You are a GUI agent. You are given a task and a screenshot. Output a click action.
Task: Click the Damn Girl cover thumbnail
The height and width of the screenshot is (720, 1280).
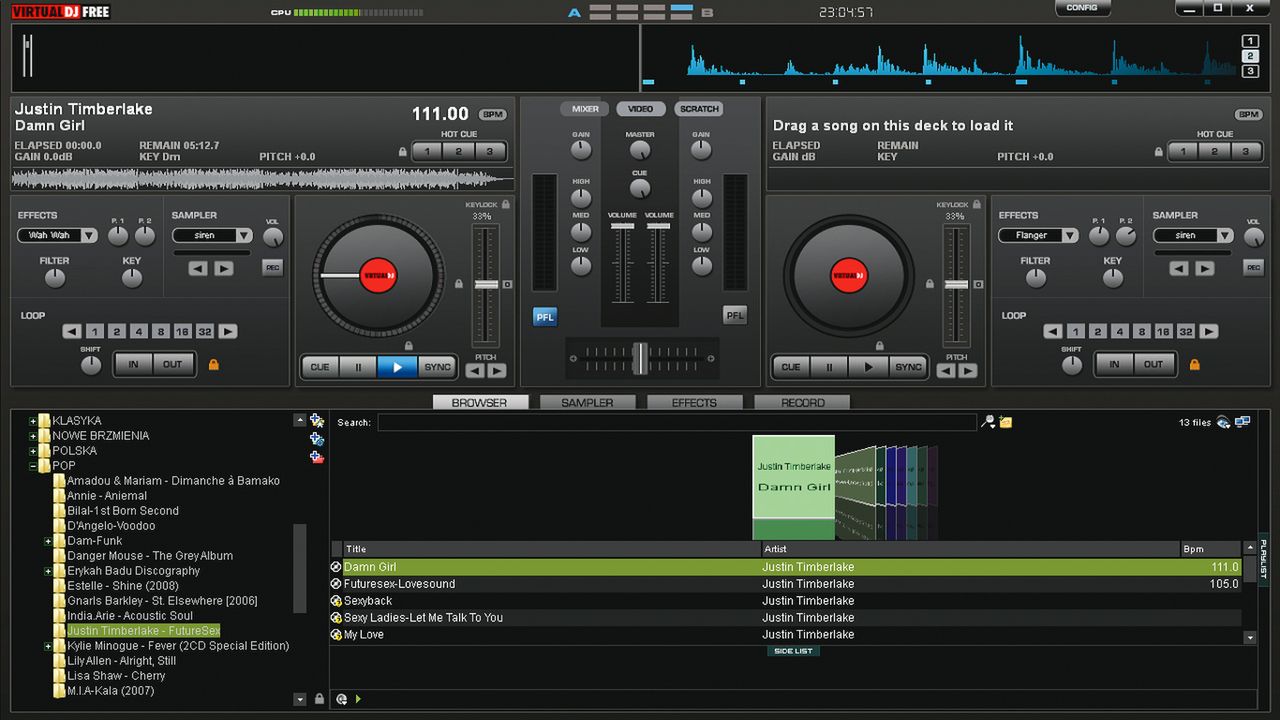pyautogui.click(x=793, y=488)
